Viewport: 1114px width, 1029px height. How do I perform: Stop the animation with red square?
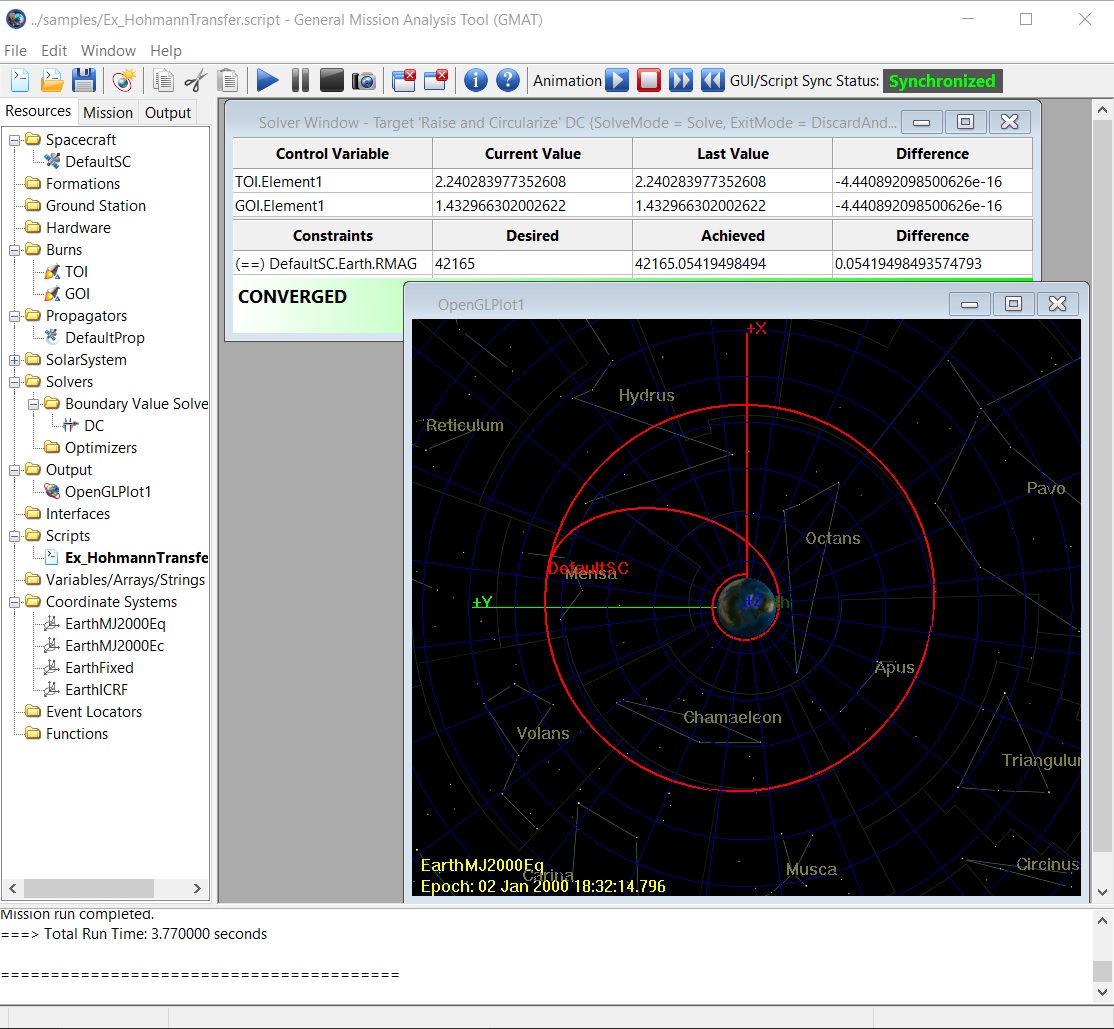point(649,81)
